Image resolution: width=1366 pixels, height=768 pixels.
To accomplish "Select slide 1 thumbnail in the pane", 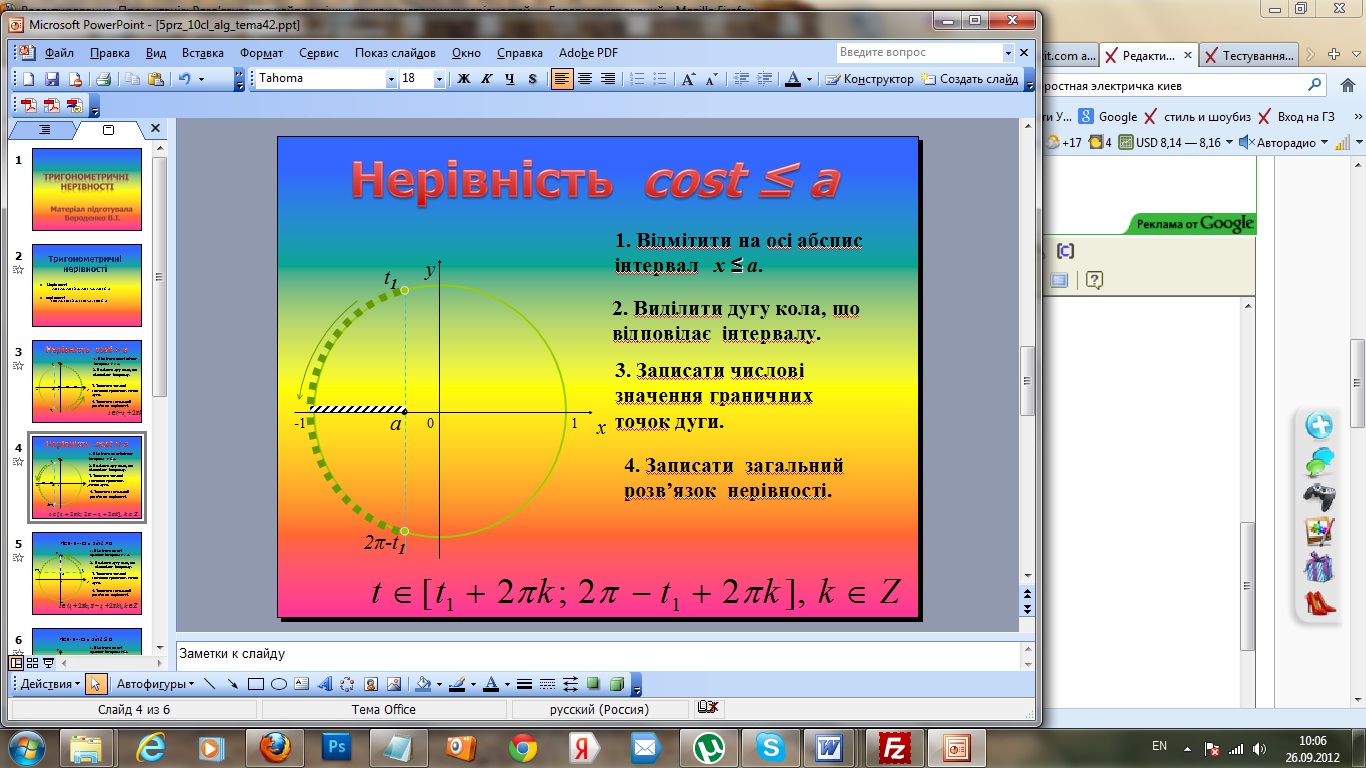I will (x=86, y=189).
